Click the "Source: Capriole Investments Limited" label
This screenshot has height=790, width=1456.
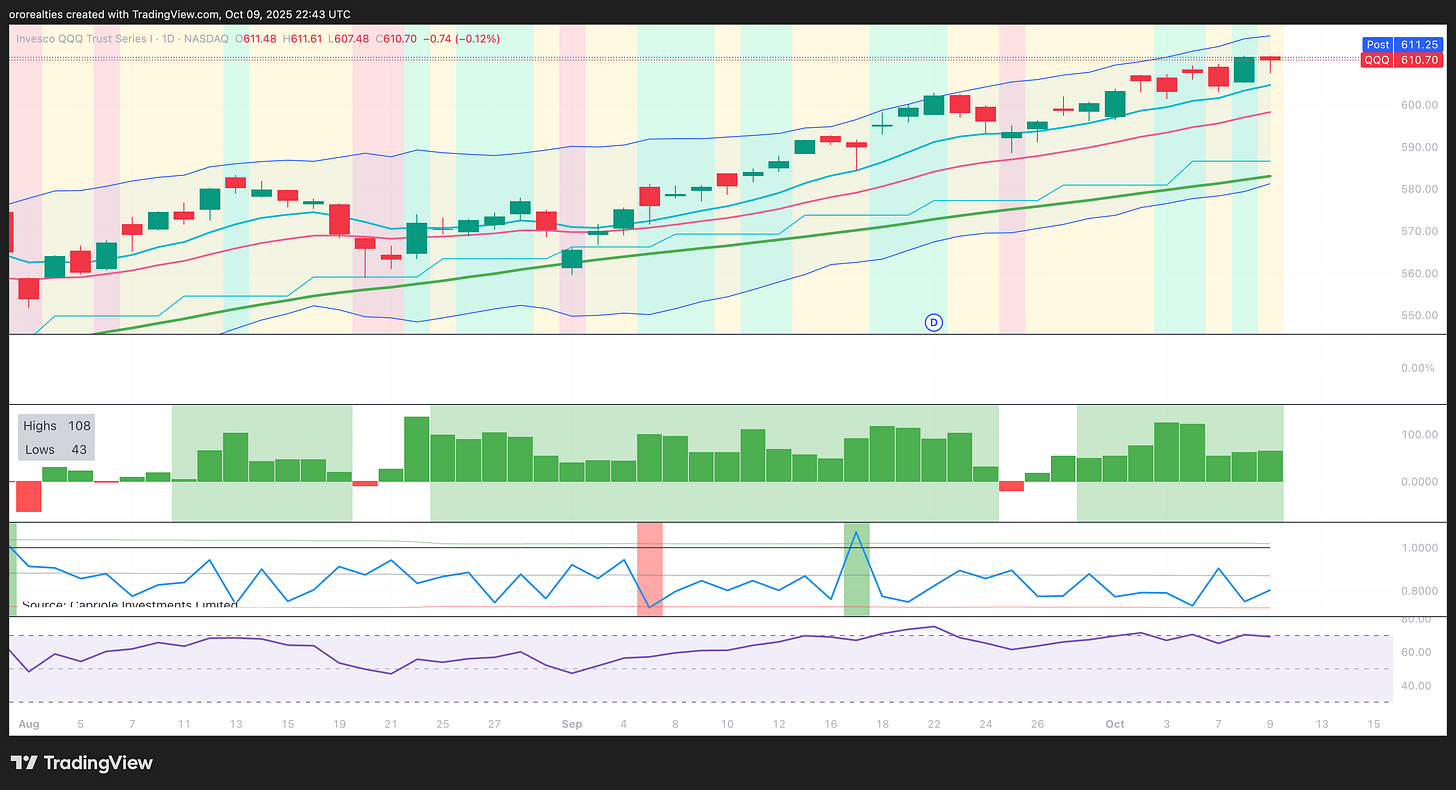tap(130, 605)
